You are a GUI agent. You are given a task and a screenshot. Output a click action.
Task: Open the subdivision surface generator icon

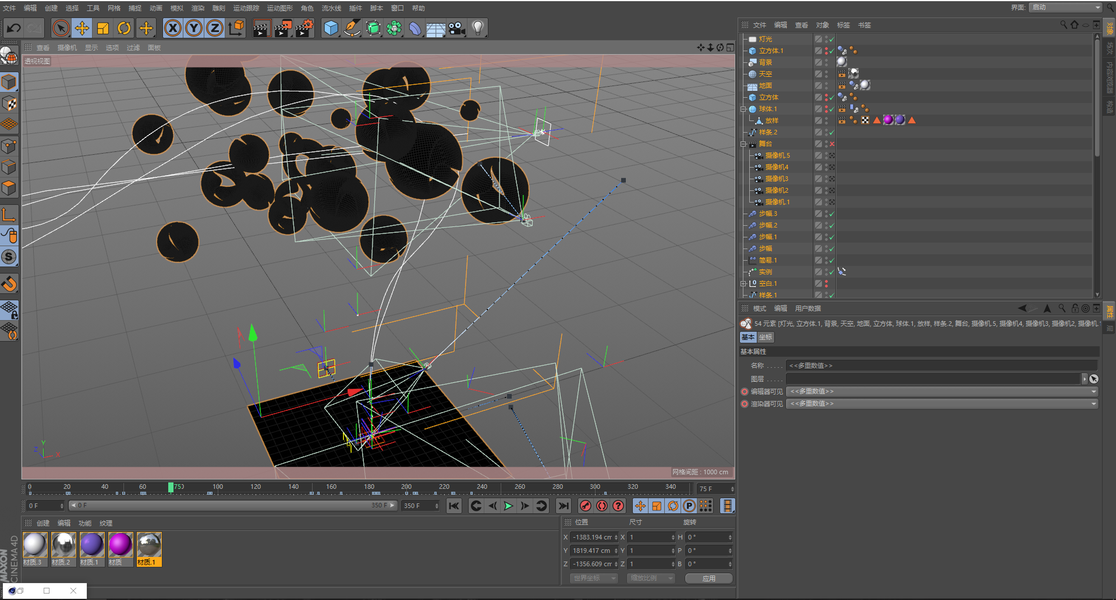373,28
